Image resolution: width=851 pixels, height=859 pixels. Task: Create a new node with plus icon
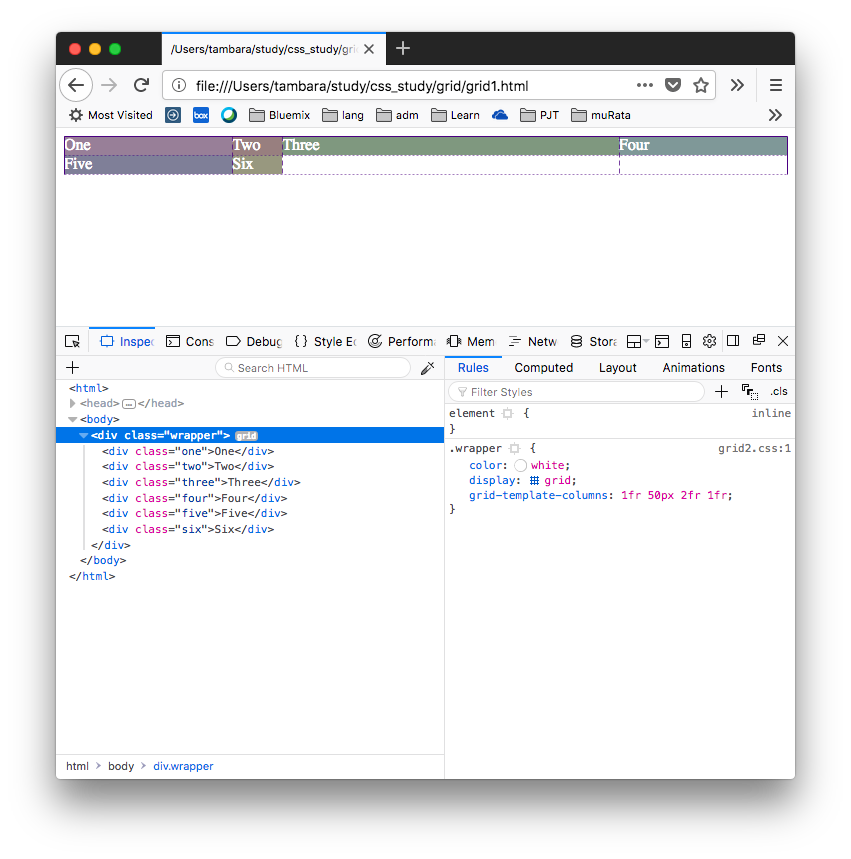(x=72, y=368)
